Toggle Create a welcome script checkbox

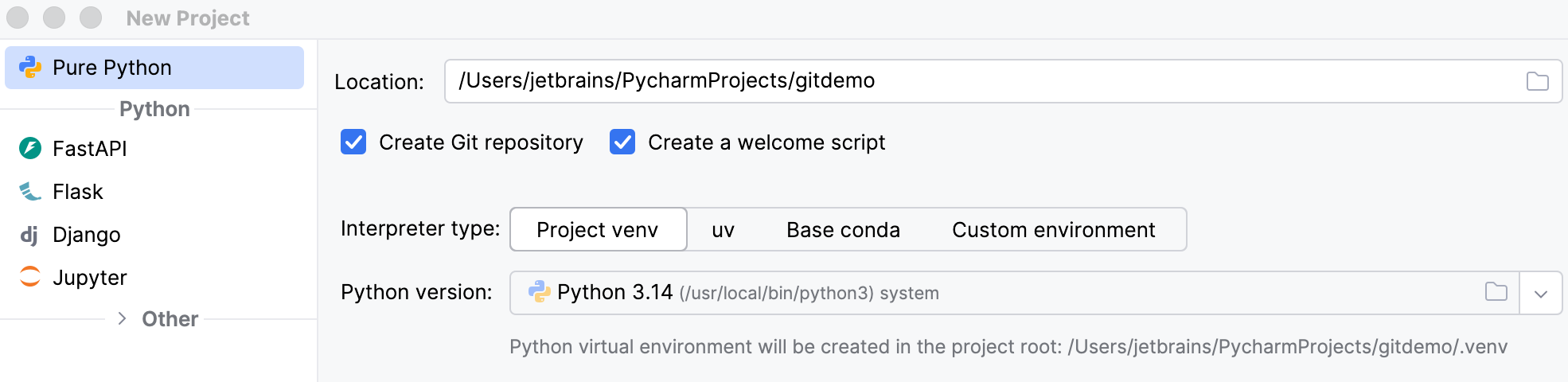click(x=622, y=142)
